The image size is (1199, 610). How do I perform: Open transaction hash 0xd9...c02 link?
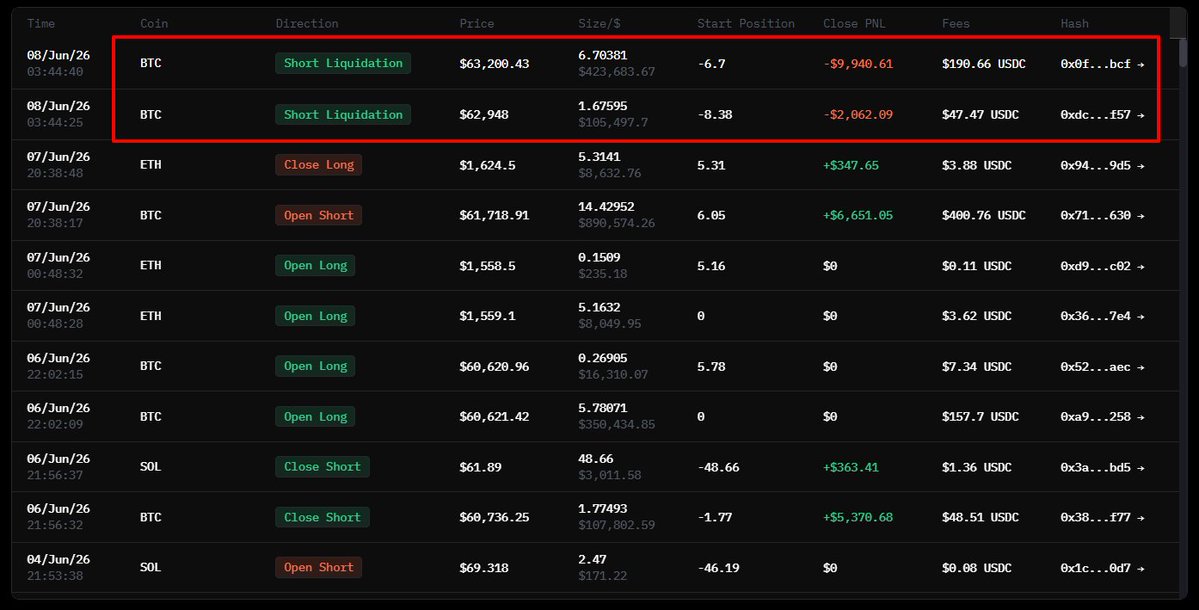[1102, 266]
